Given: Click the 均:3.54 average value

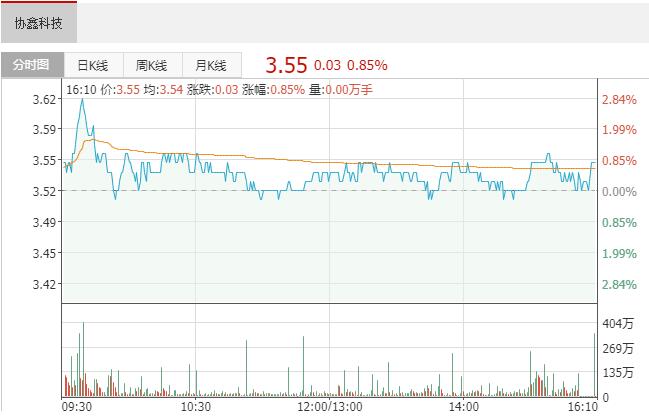Looking at the screenshot, I should [163, 89].
